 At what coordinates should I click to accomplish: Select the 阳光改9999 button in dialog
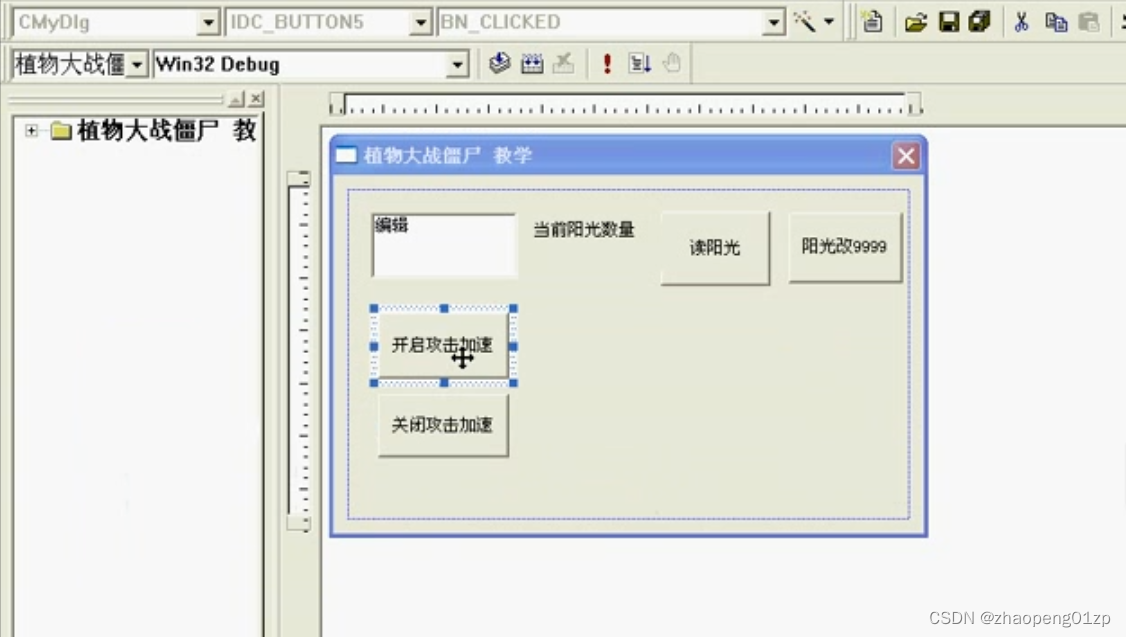click(x=844, y=246)
